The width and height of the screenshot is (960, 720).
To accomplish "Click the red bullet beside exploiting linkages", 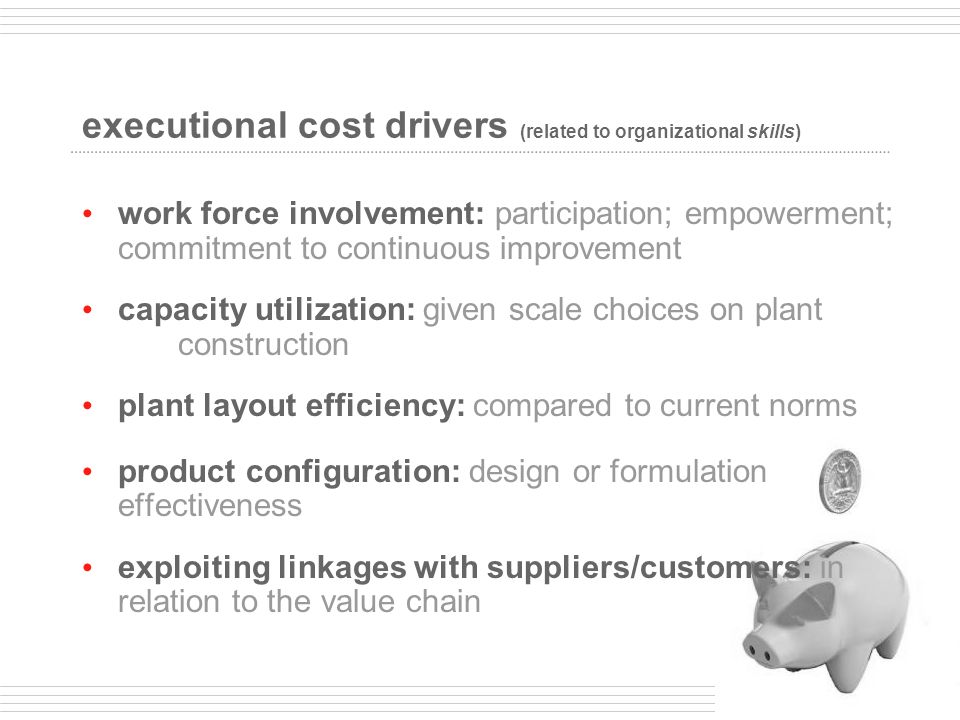I will (x=88, y=568).
